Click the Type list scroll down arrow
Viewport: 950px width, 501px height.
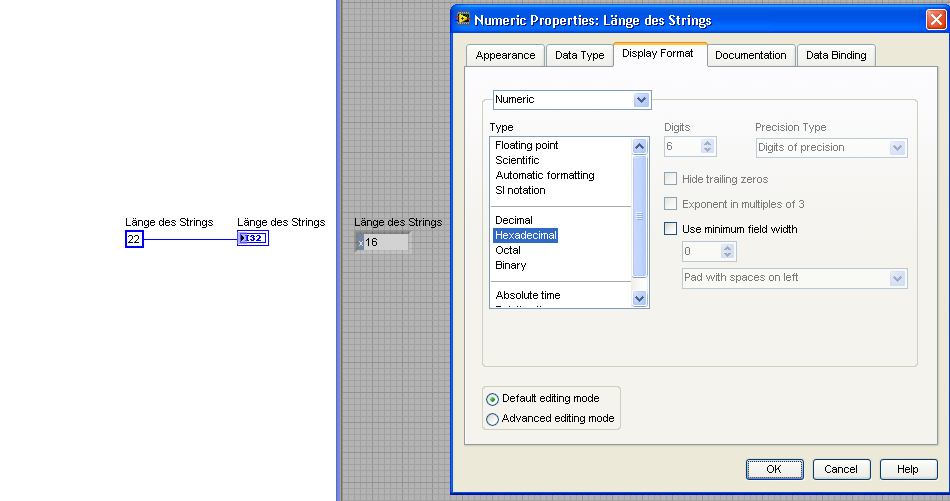pos(639,298)
